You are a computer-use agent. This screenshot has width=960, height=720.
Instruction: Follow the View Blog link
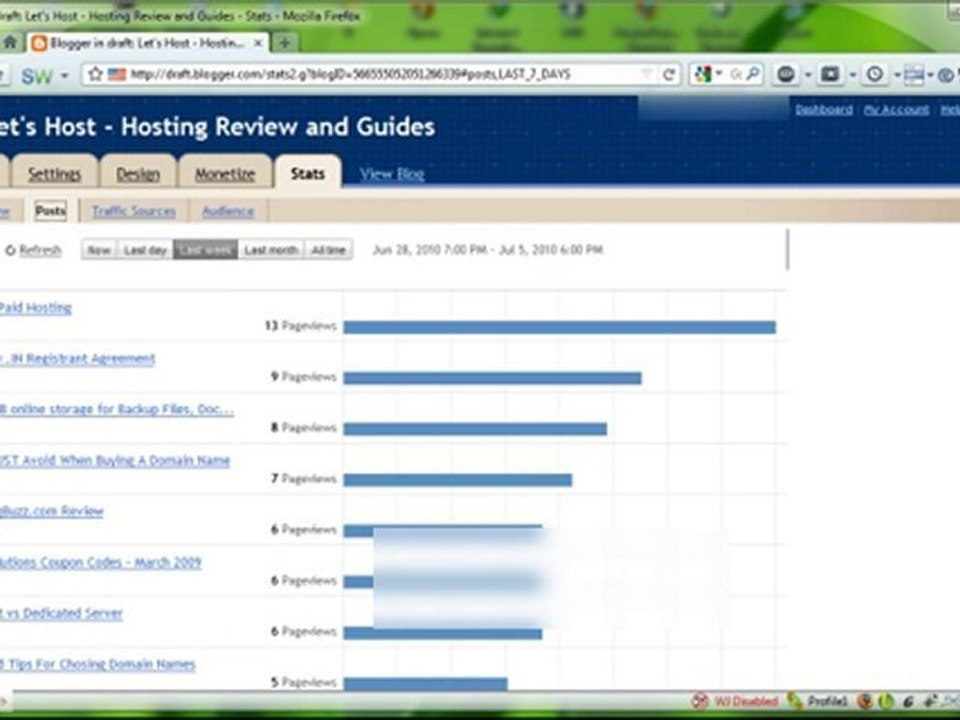[392, 174]
